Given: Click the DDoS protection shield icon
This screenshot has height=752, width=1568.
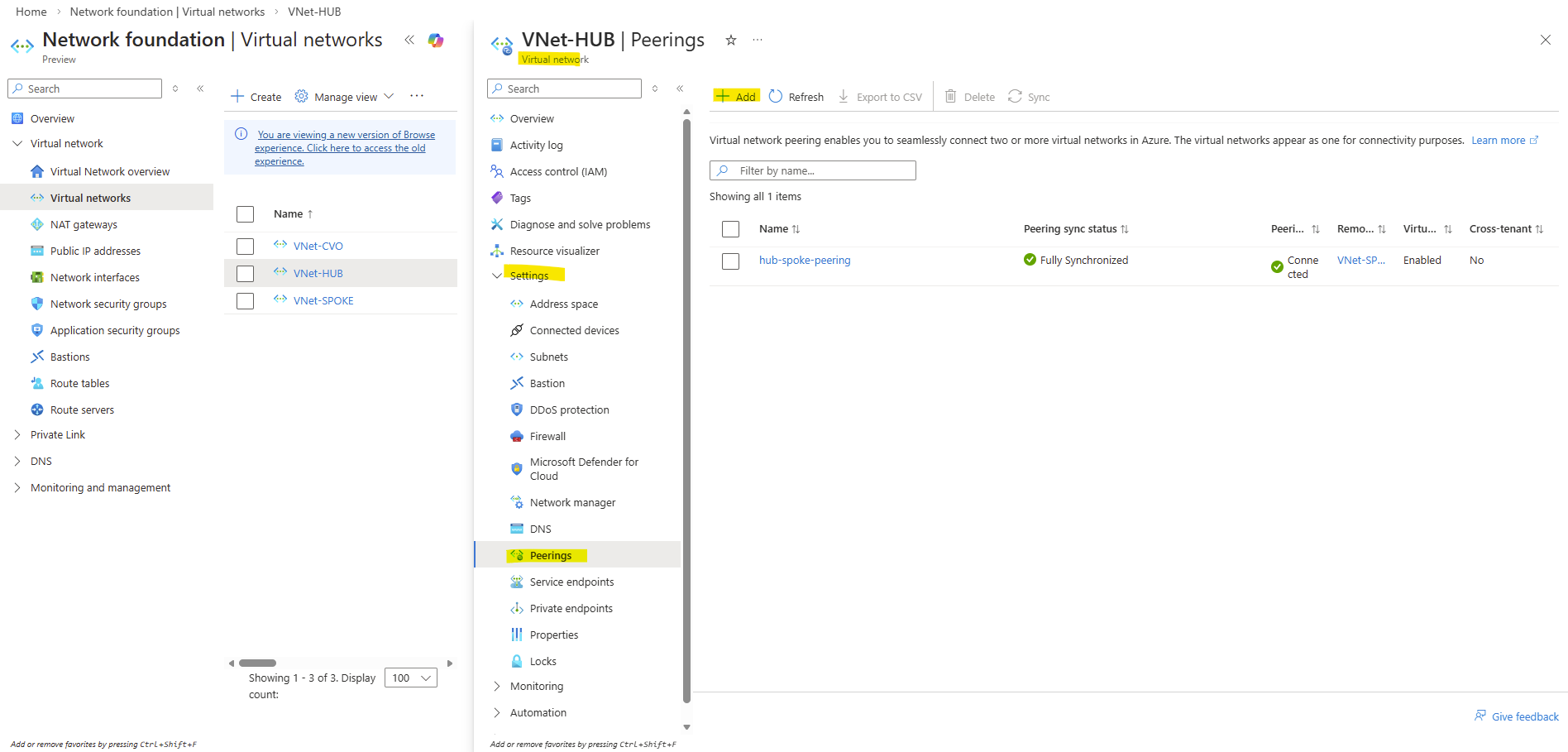Looking at the screenshot, I should [x=517, y=410].
